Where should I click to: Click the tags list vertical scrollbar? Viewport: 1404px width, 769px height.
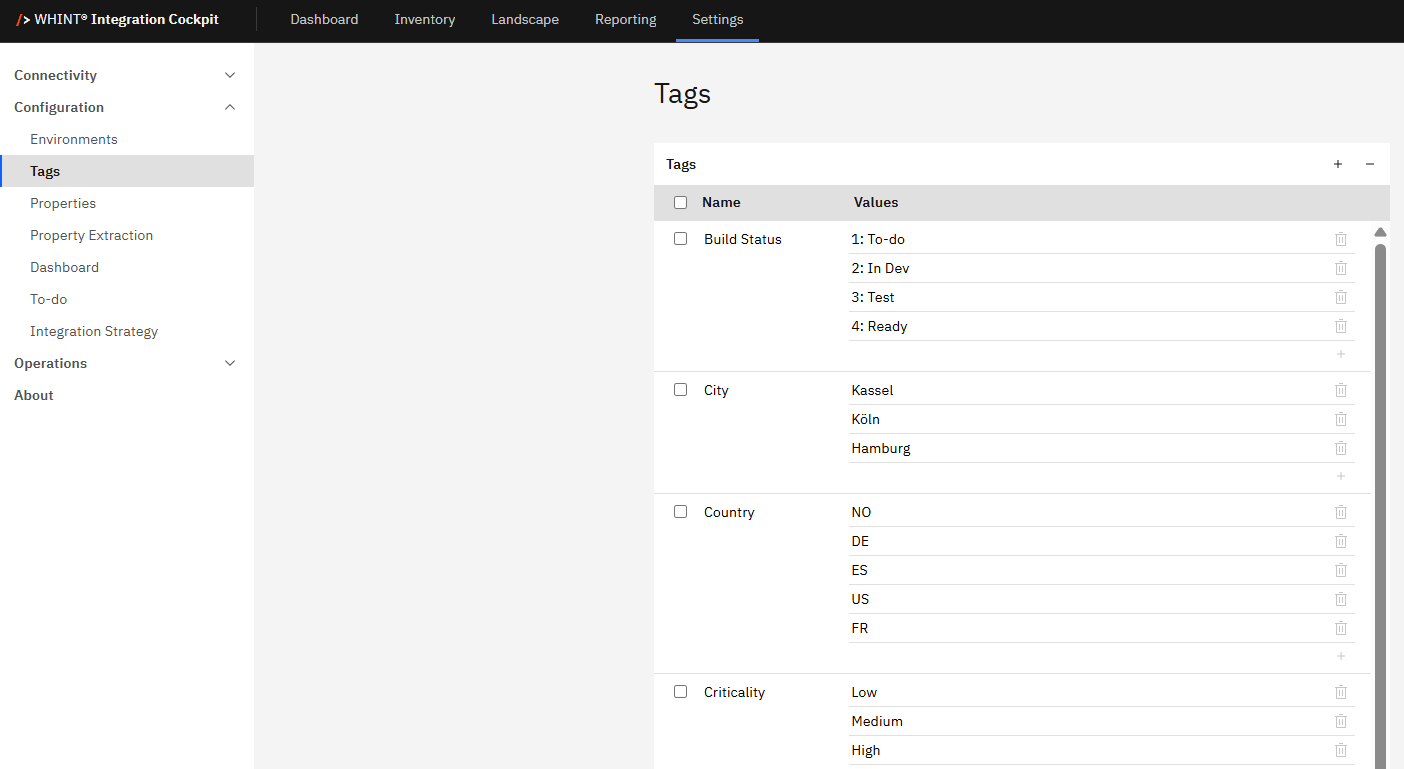click(1380, 500)
